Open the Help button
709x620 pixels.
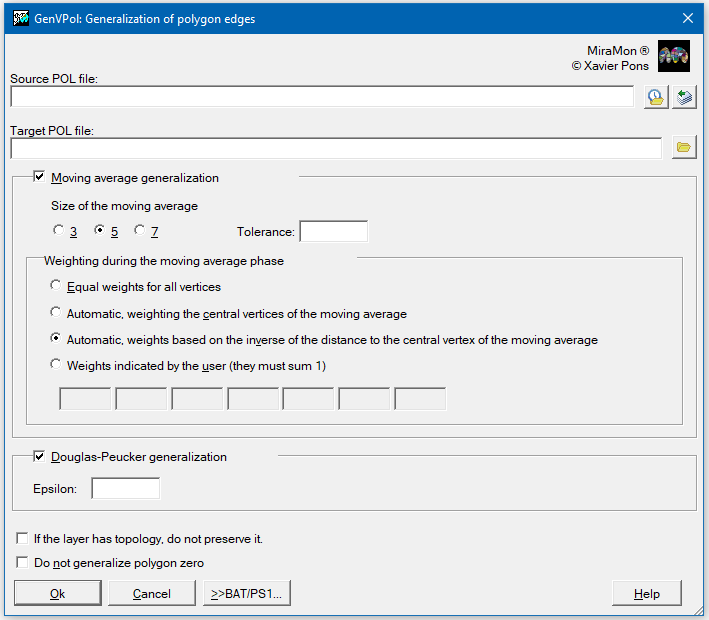(x=647, y=593)
